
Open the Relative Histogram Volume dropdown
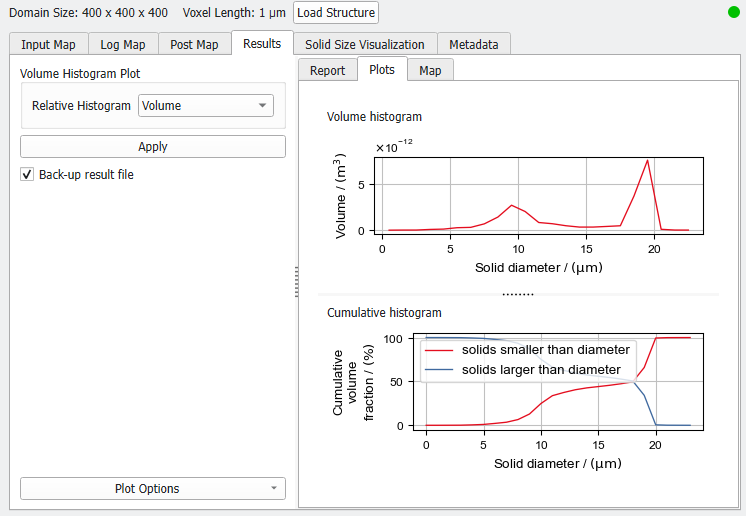pos(206,106)
